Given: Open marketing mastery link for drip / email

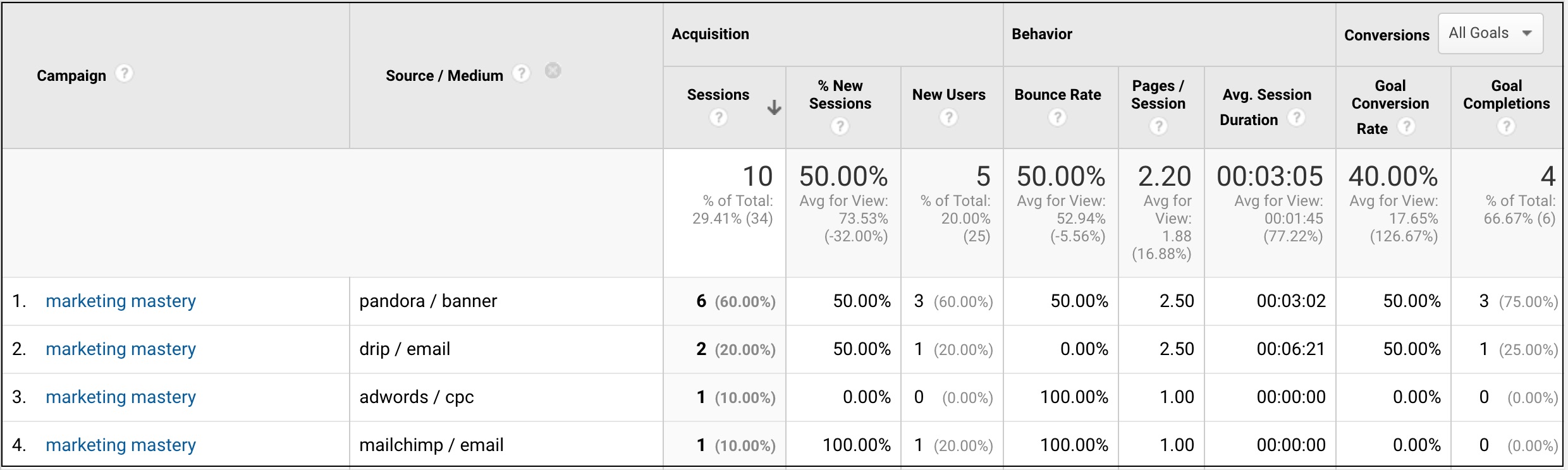Looking at the screenshot, I should click(x=121, y=349).
